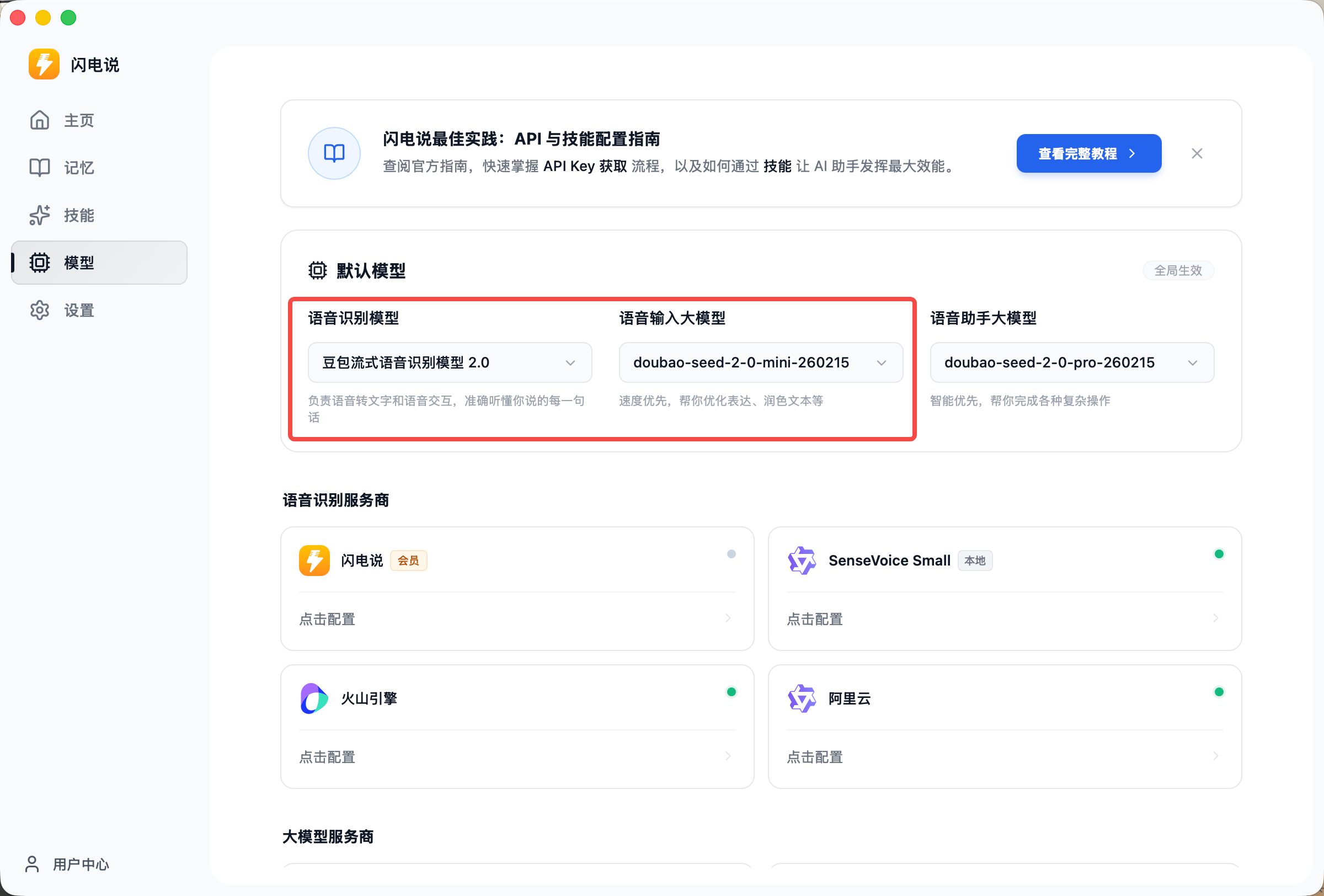Image resolution: width=1324 pixels, height=896 pixels.
Task: Select 模型 in the sidebar
Action: (99, 263)
